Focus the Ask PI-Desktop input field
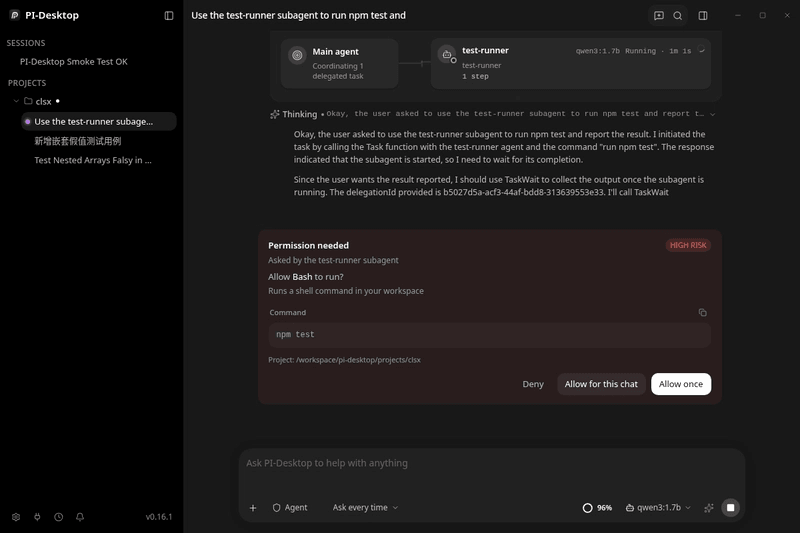The height and width of the screenshot is (533, 800). click(x=491, y=463)
